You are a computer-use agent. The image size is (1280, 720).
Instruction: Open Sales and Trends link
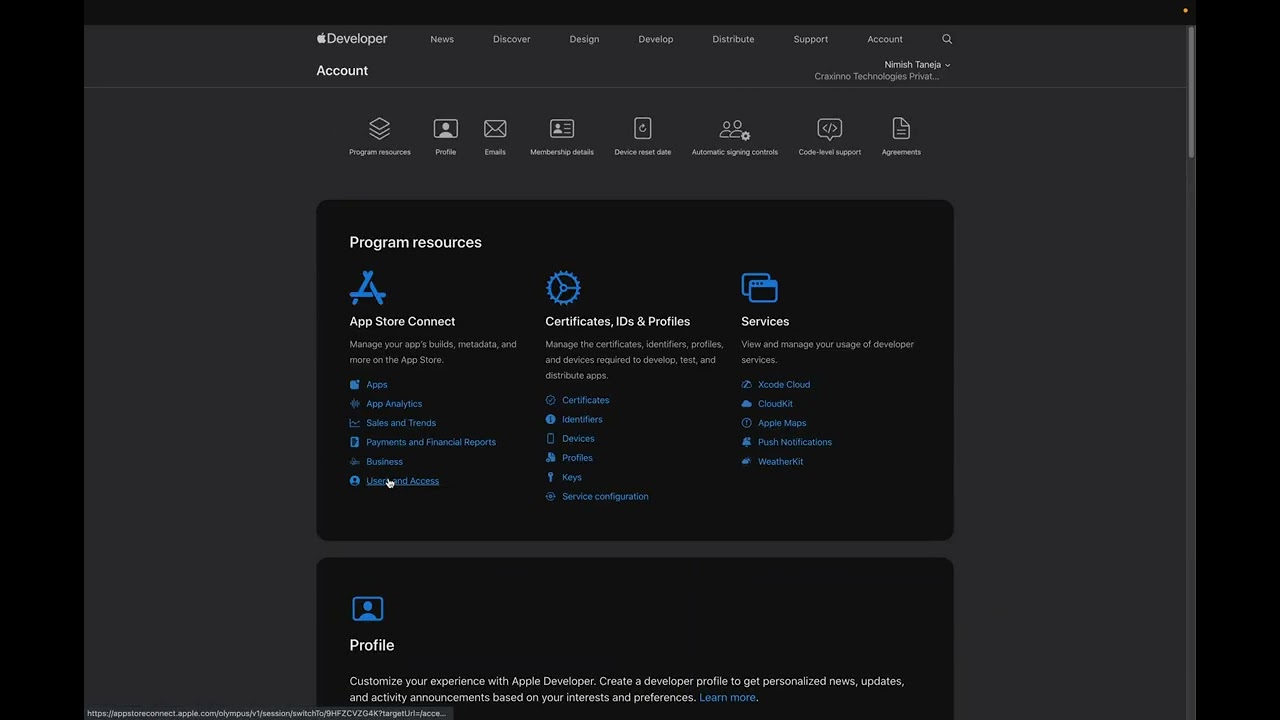[401, 423]
